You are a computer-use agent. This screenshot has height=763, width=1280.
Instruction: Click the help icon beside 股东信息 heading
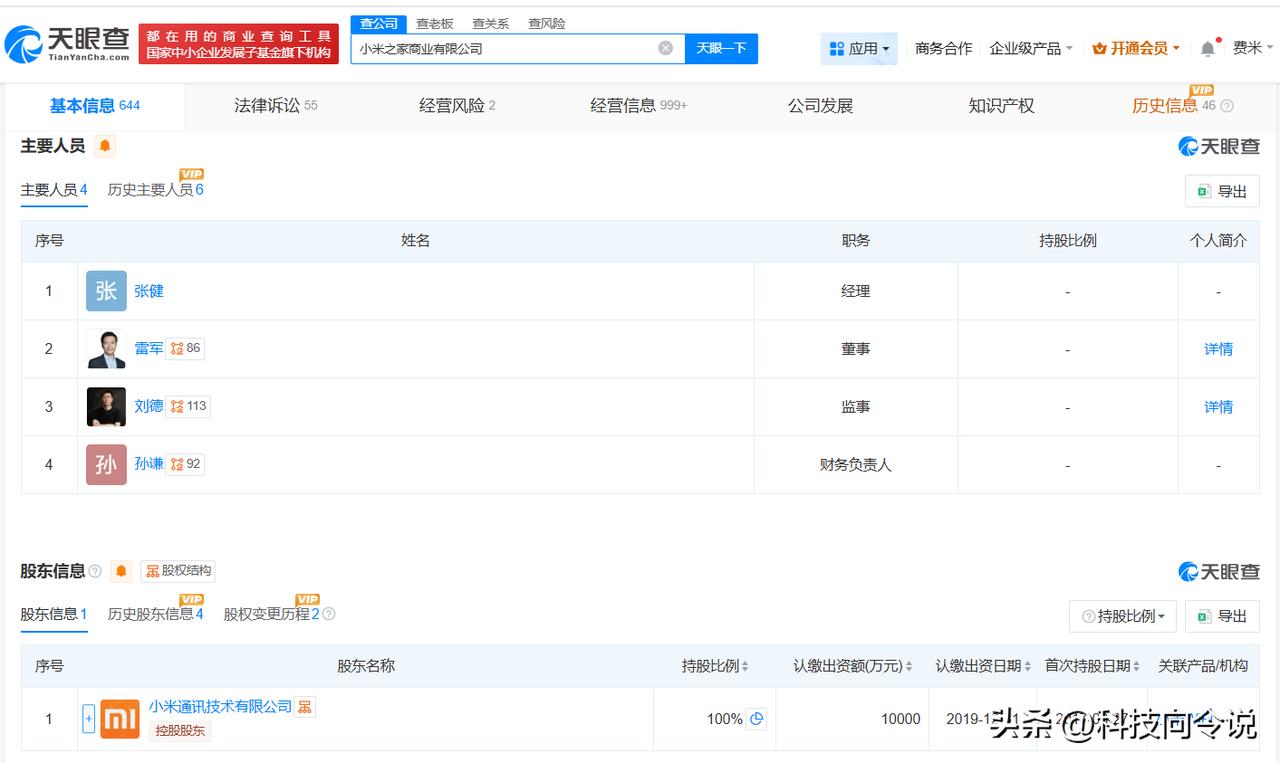[x=95, y=571]
